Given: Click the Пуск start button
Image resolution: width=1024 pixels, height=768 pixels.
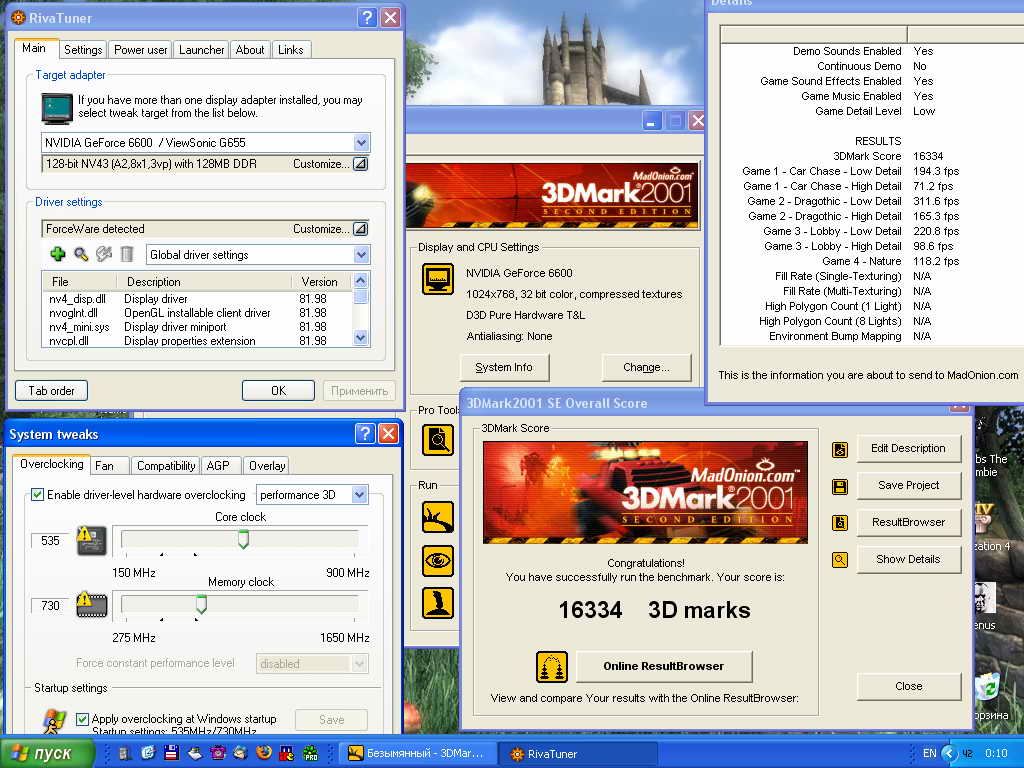Looking at the screenshot, I should 47,753.
